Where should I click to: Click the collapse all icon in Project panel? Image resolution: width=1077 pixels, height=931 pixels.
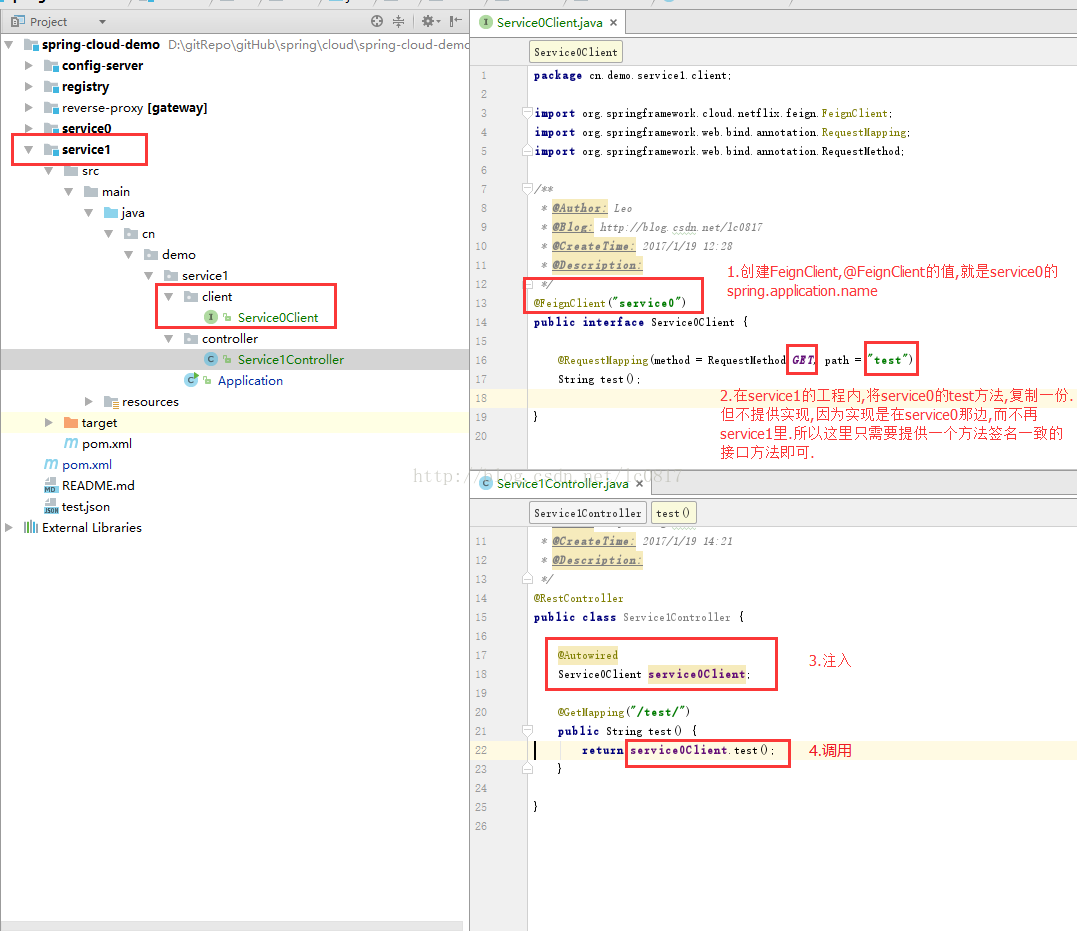point(398,21)
